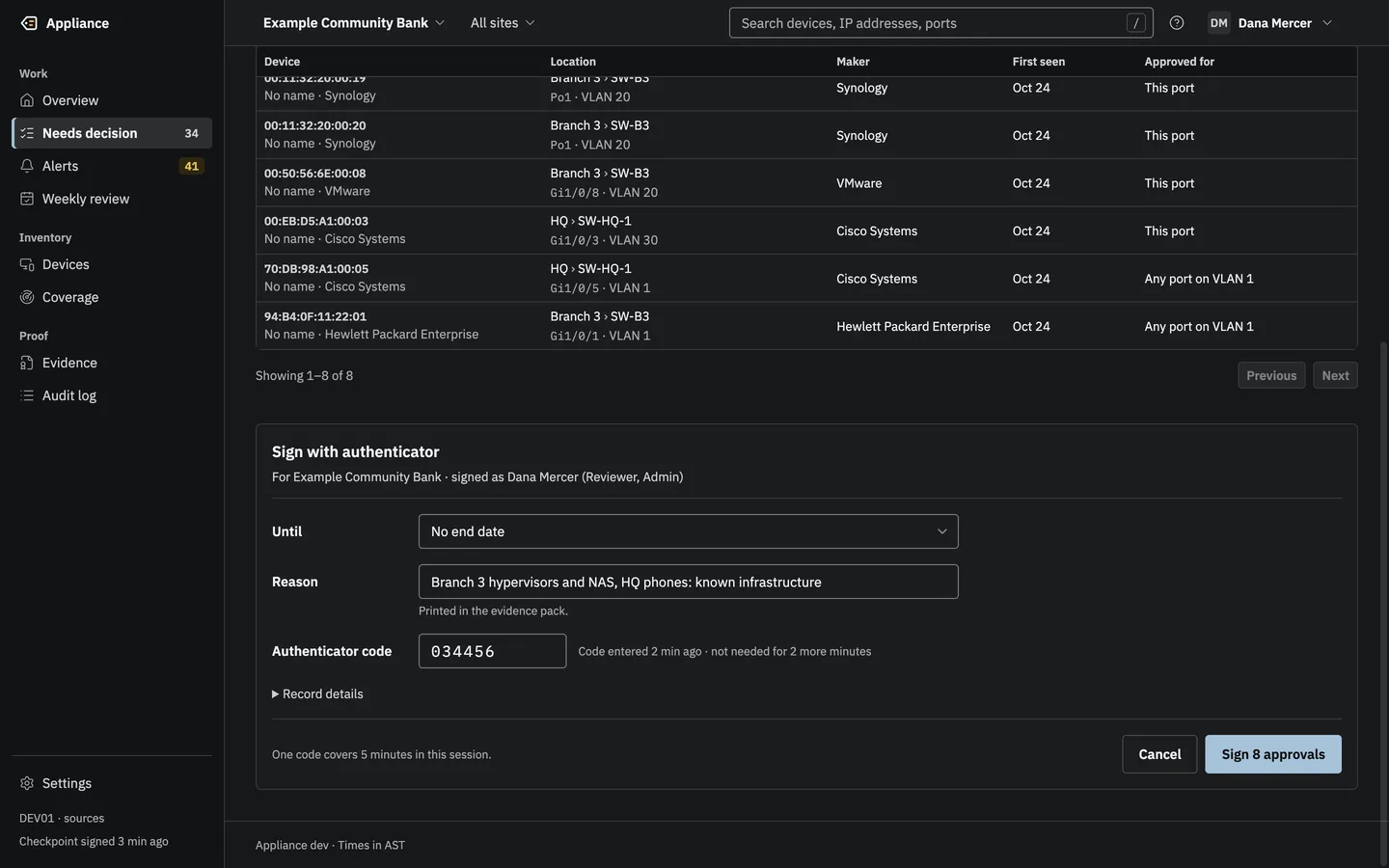This screenshot has width=1389, height=868.
Task: Click the slash shortcut key badge
Action: pyautogui.click(x=1136, y=23)
